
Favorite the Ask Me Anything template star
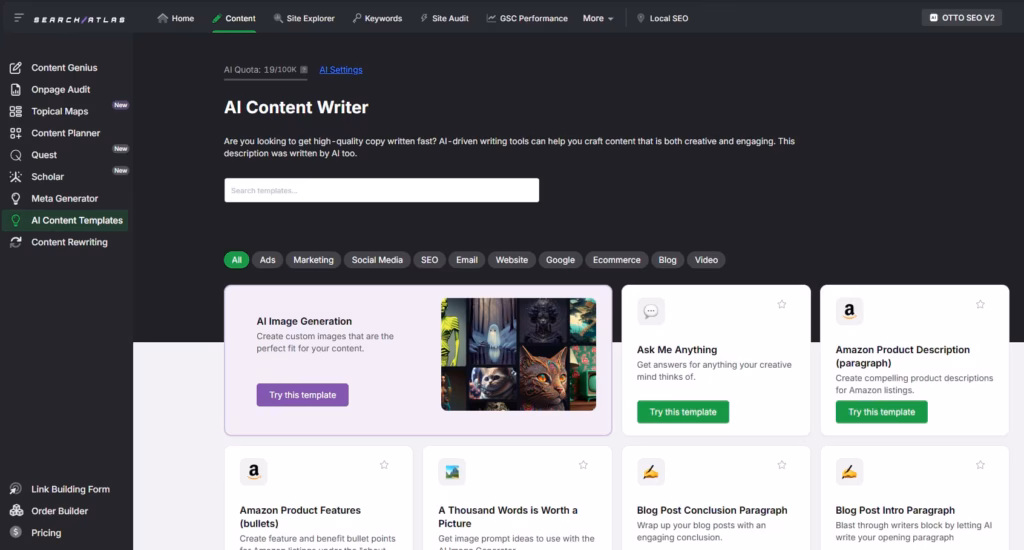[782, 304]
